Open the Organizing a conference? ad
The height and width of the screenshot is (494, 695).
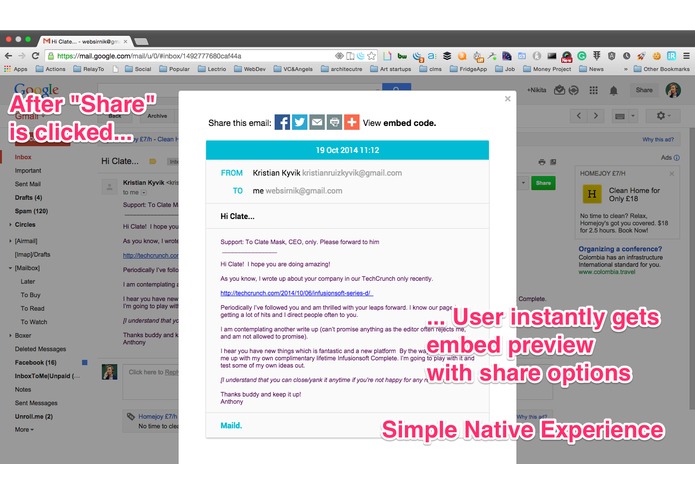pyautogui.click(x=620, y=249)
